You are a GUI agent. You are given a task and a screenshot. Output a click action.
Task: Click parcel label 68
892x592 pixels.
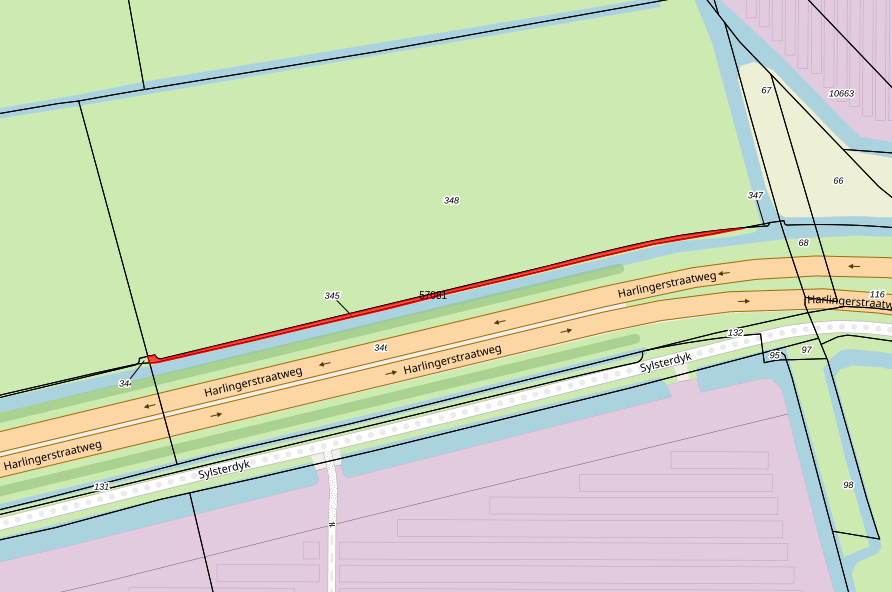pos(803,243)
